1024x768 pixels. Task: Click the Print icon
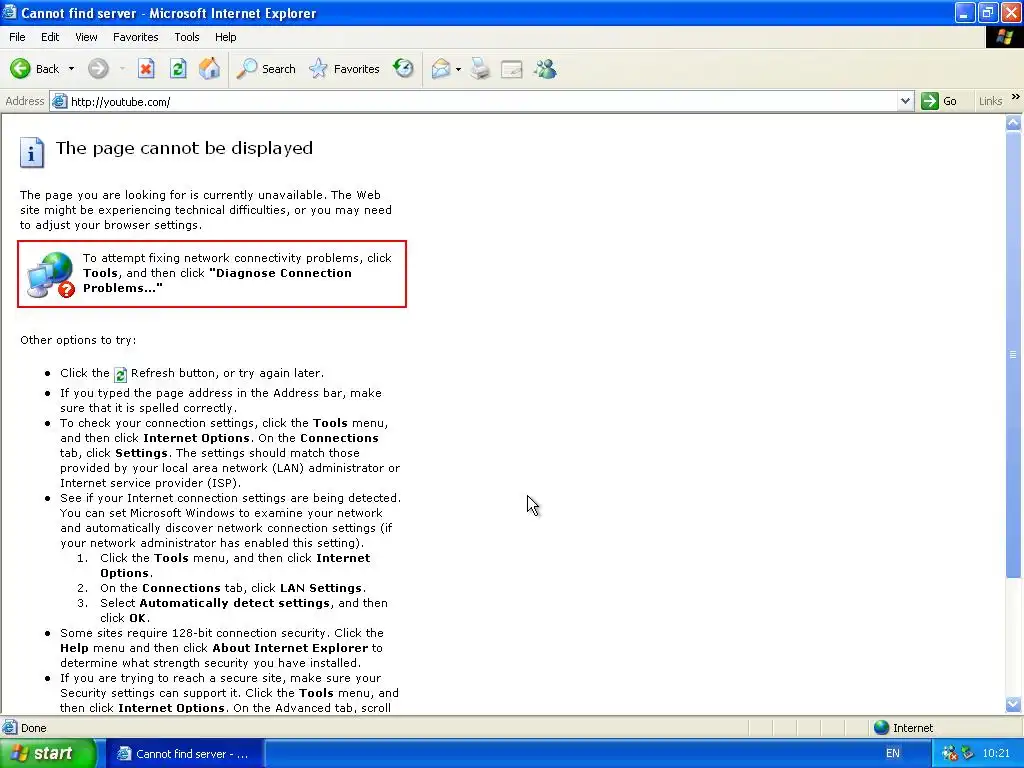click(480, 69)
